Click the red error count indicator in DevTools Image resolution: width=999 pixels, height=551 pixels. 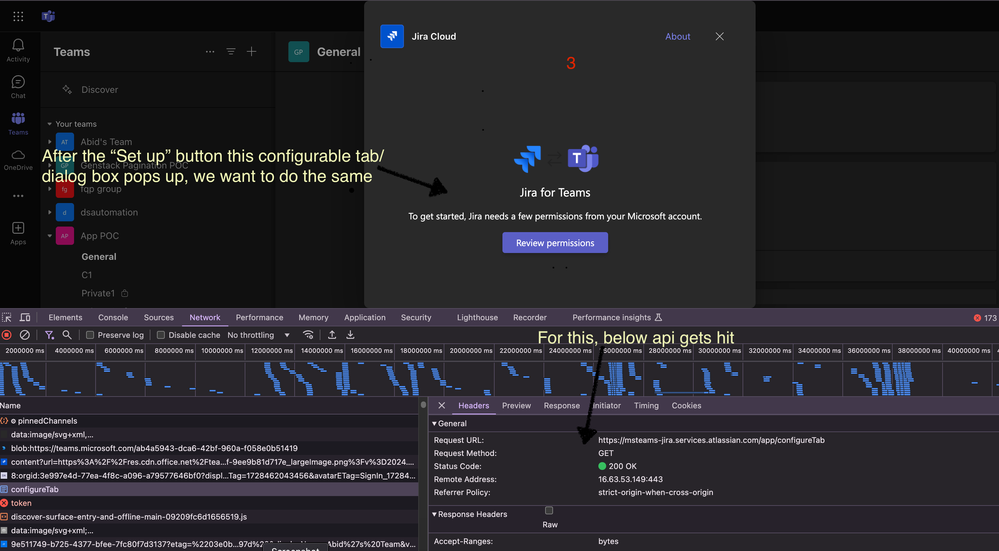985,317
